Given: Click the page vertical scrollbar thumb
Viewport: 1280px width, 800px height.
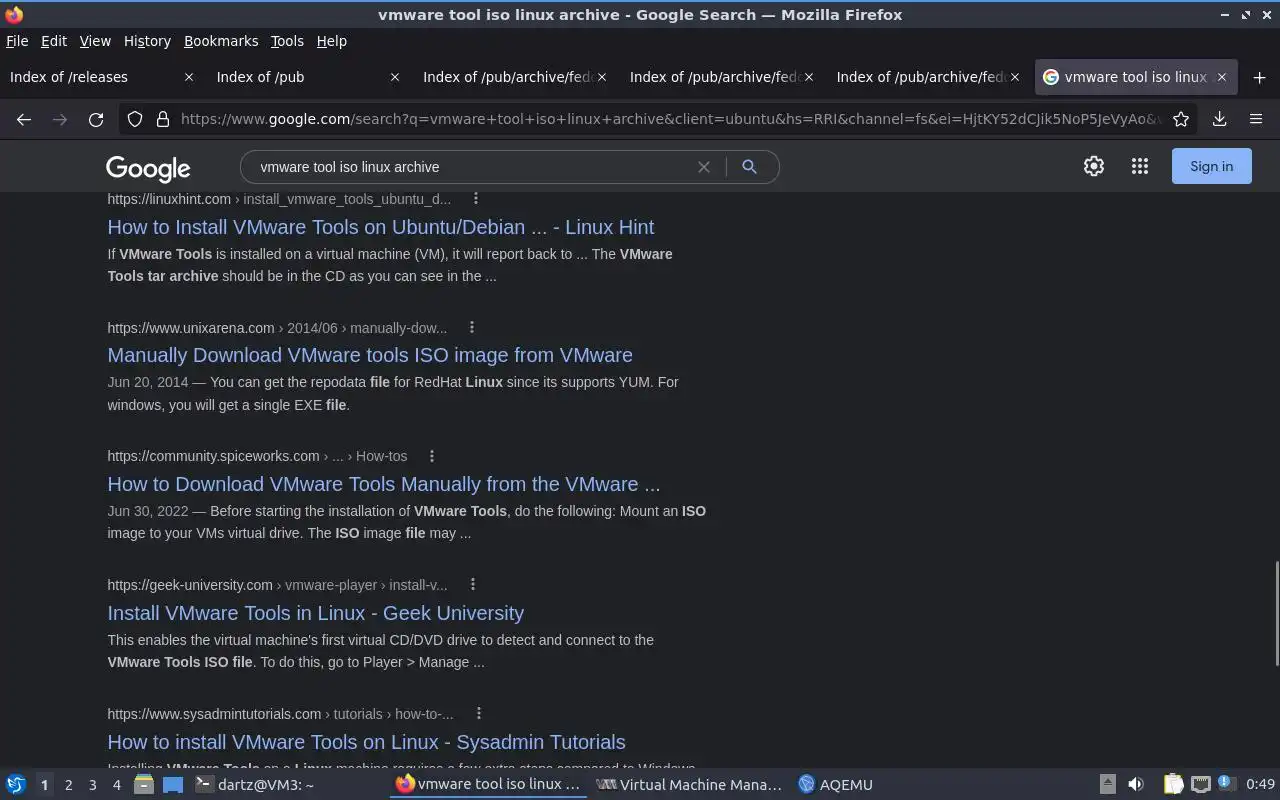Looking at the screenshot, I should (x=1275, y=613).
